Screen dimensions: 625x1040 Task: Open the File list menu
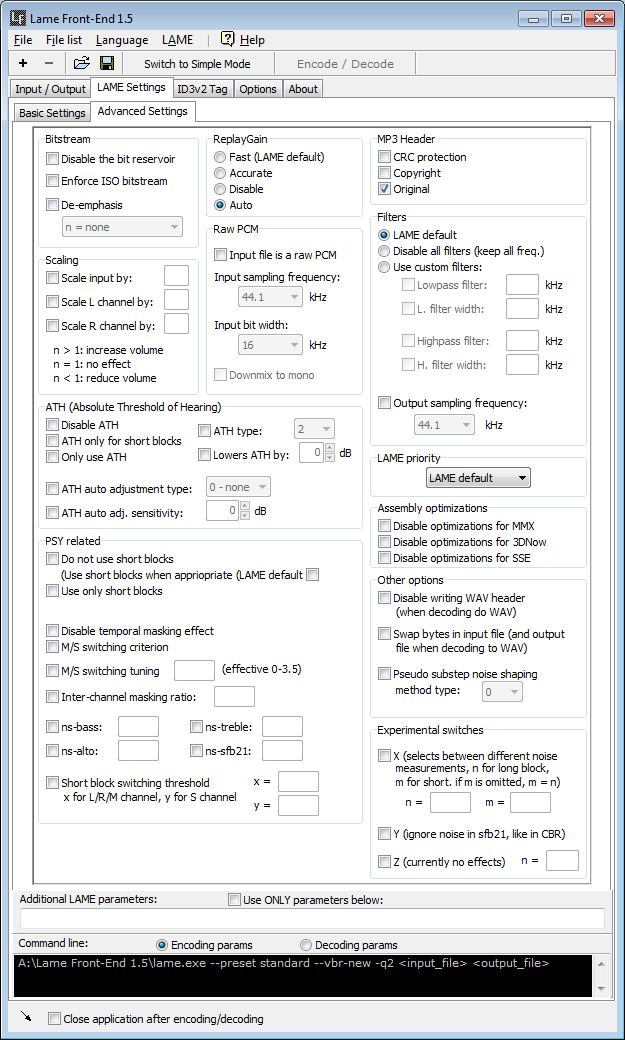tap(64, 40)
